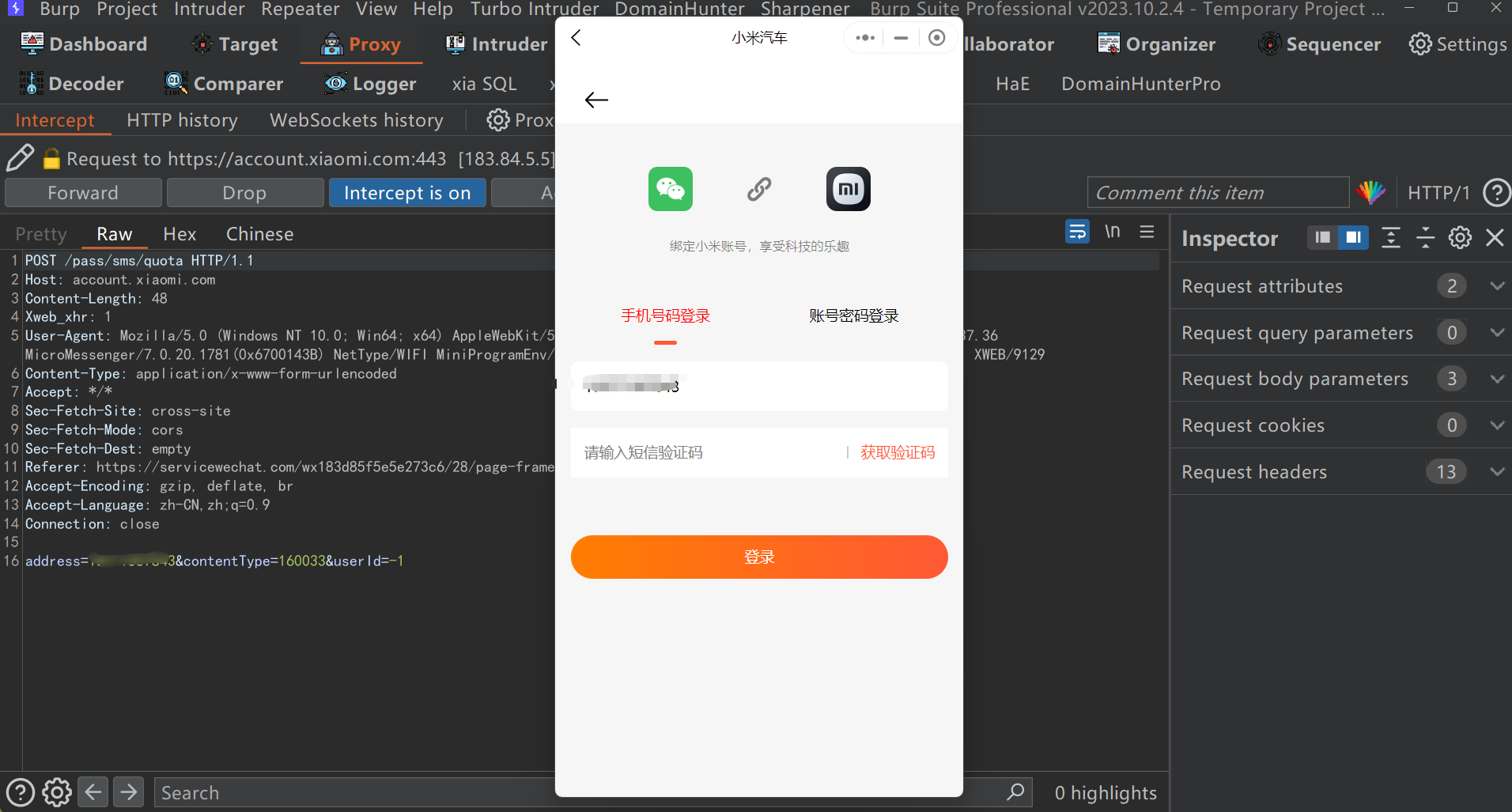The height and width of the screenshot is (812, 1512).
Task: Expand Request query parameters section
Action: (1496, 332)
